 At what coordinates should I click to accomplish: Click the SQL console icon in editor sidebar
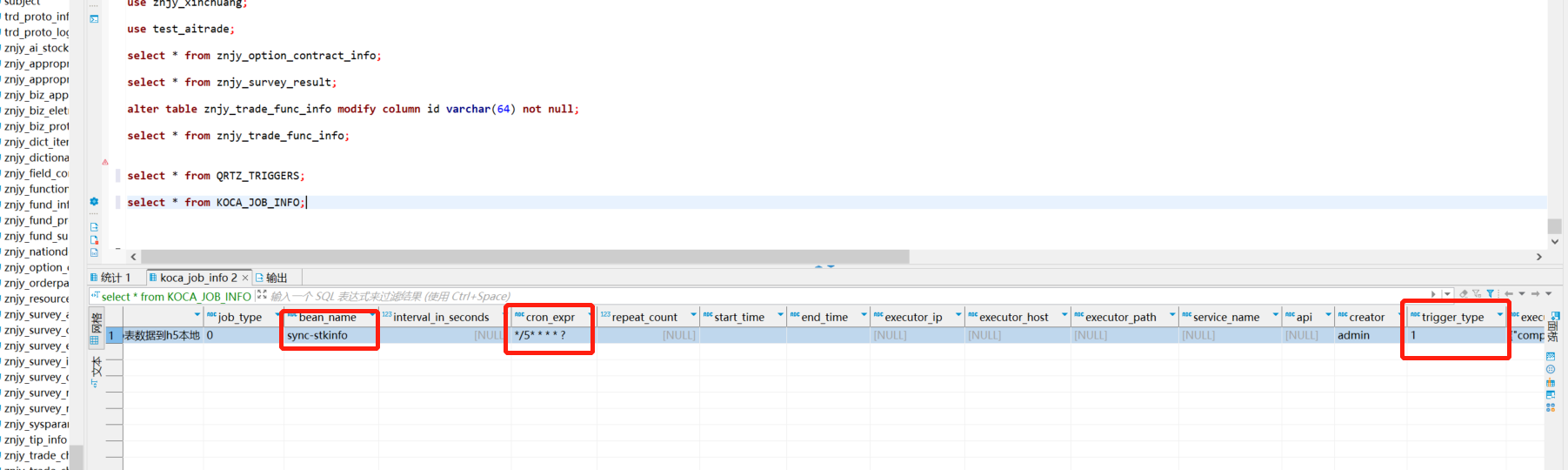(x=94, y=18)
